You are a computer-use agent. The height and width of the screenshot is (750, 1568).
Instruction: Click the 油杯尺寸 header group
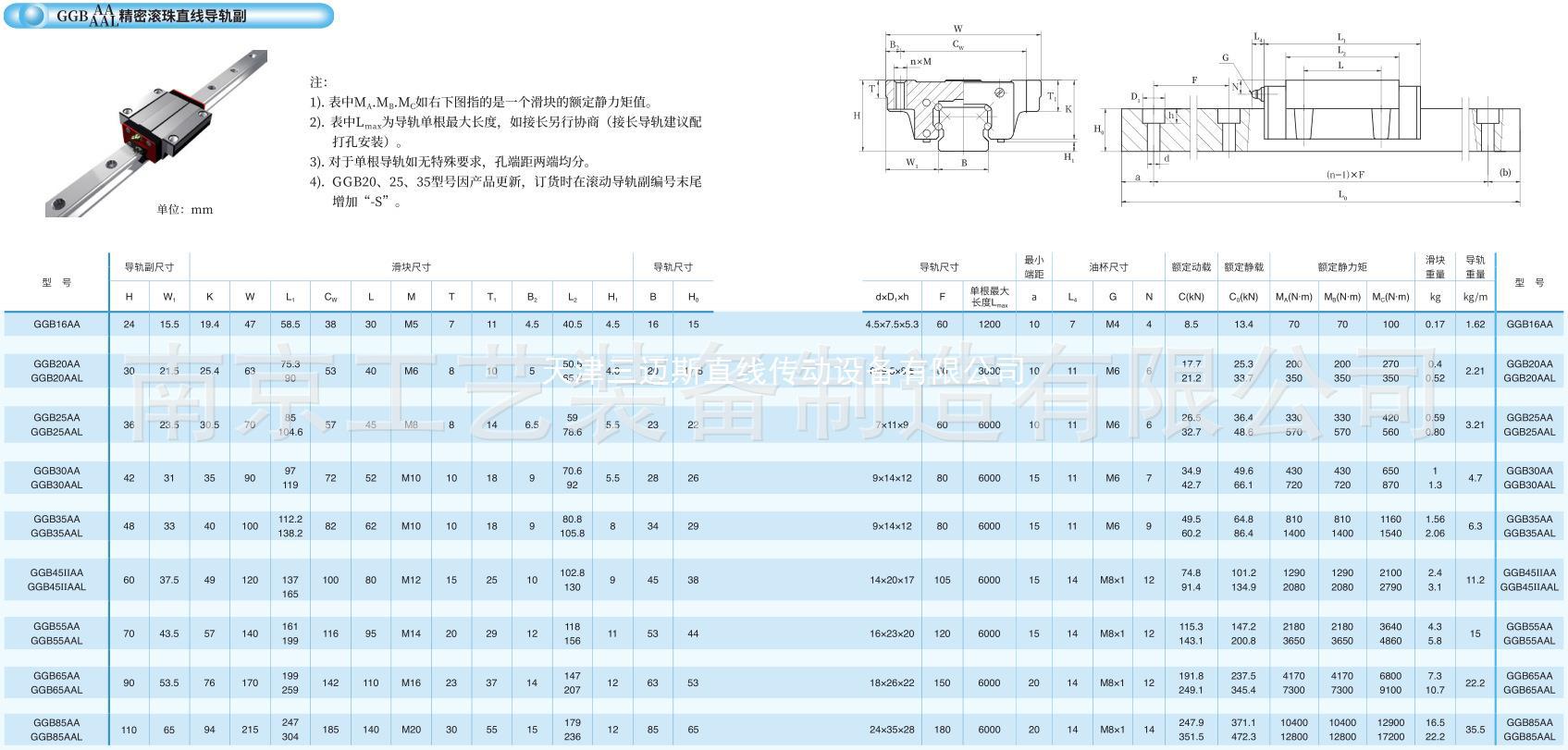tap(1108, 267)
